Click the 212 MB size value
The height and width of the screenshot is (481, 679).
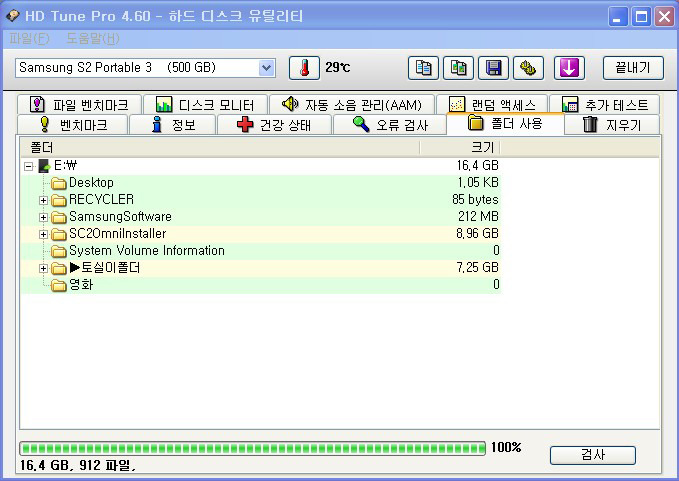click(x=479, y=216)
